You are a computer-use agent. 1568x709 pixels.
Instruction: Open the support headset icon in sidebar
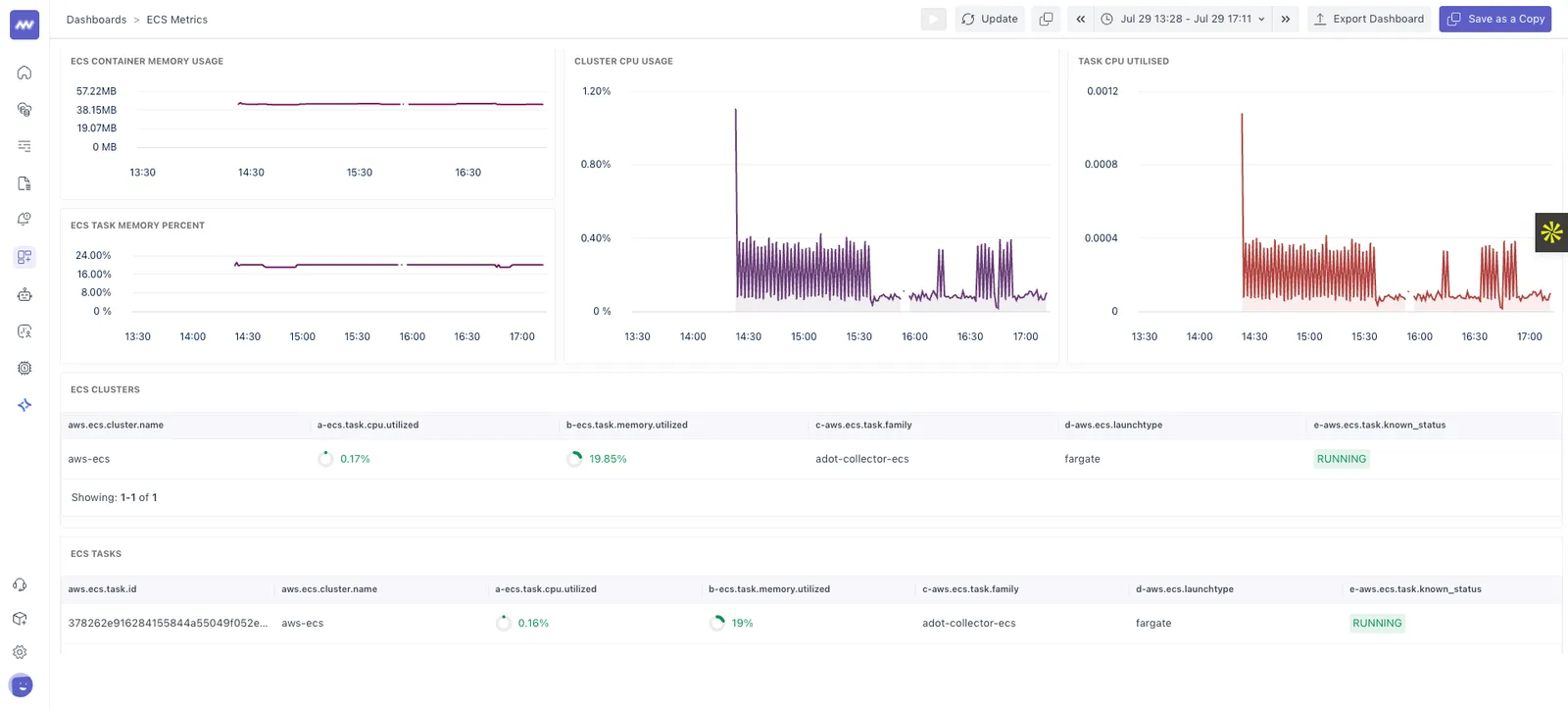[x=20, y=585]
